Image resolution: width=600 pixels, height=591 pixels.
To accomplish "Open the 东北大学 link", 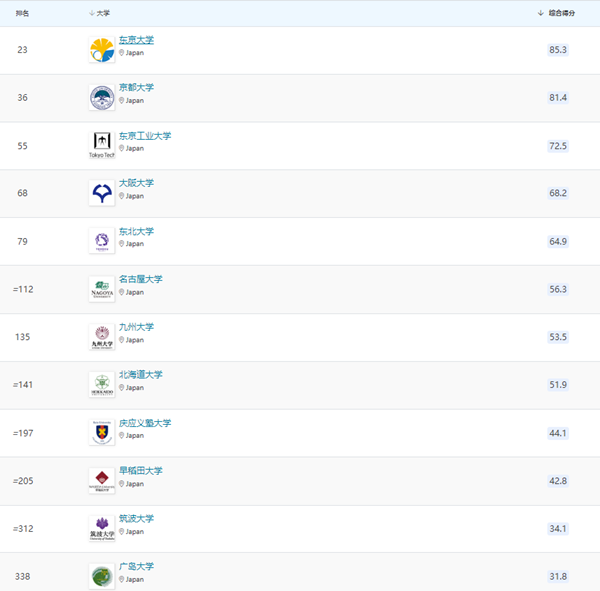I will tap(136, 231).
